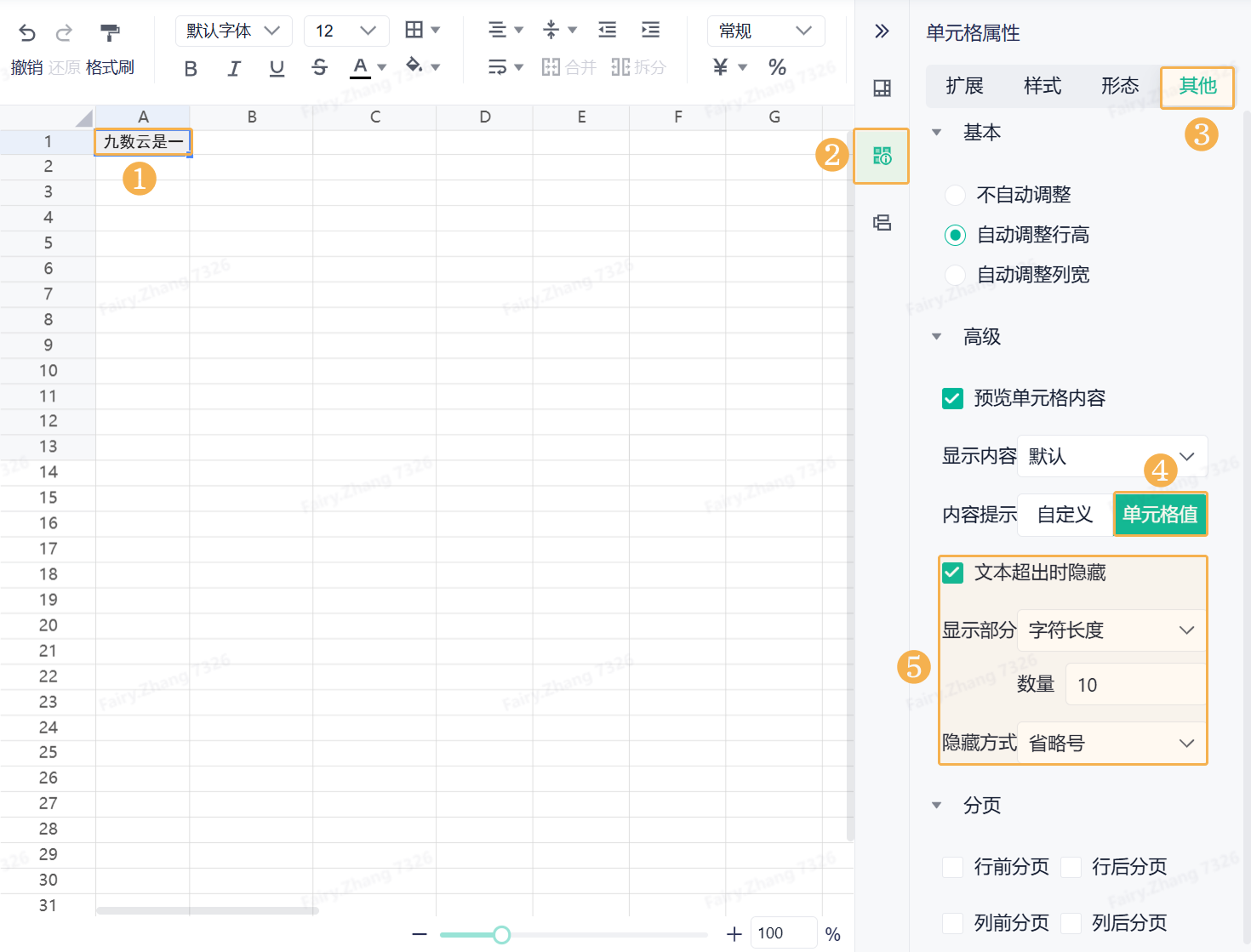Viewport: 1251px width, 952px height.
Task: Select the 自动调整列宽 radio option
Action: pyautogui.click(x=955, y=275)
